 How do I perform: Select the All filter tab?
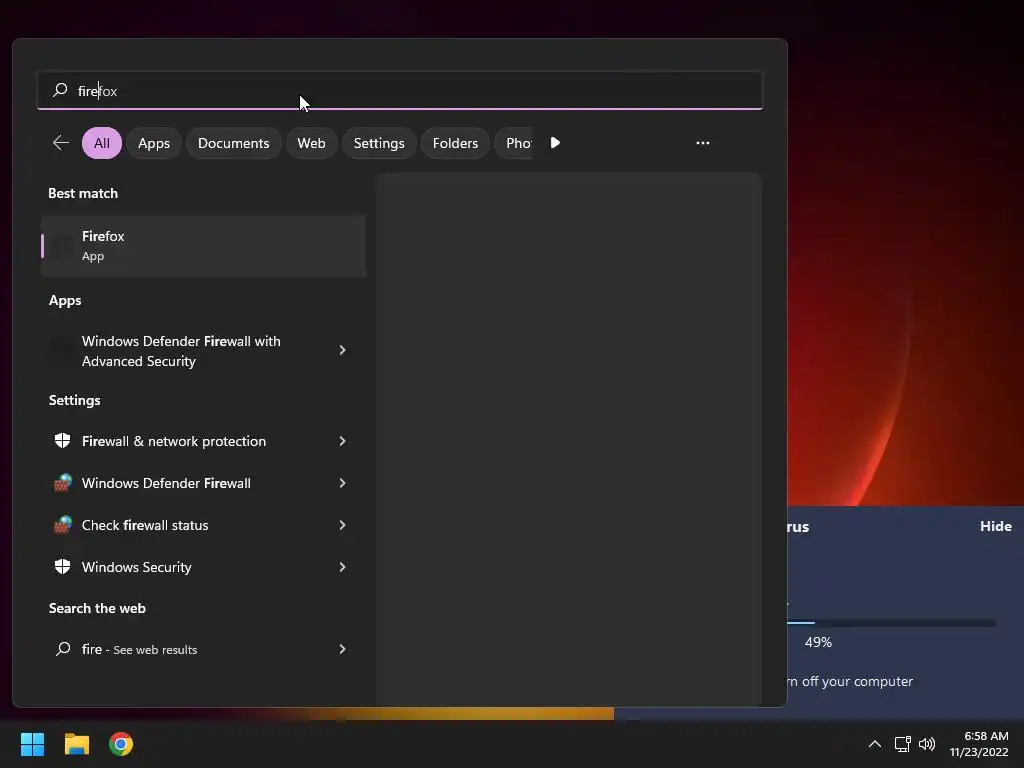click(102, 143)
